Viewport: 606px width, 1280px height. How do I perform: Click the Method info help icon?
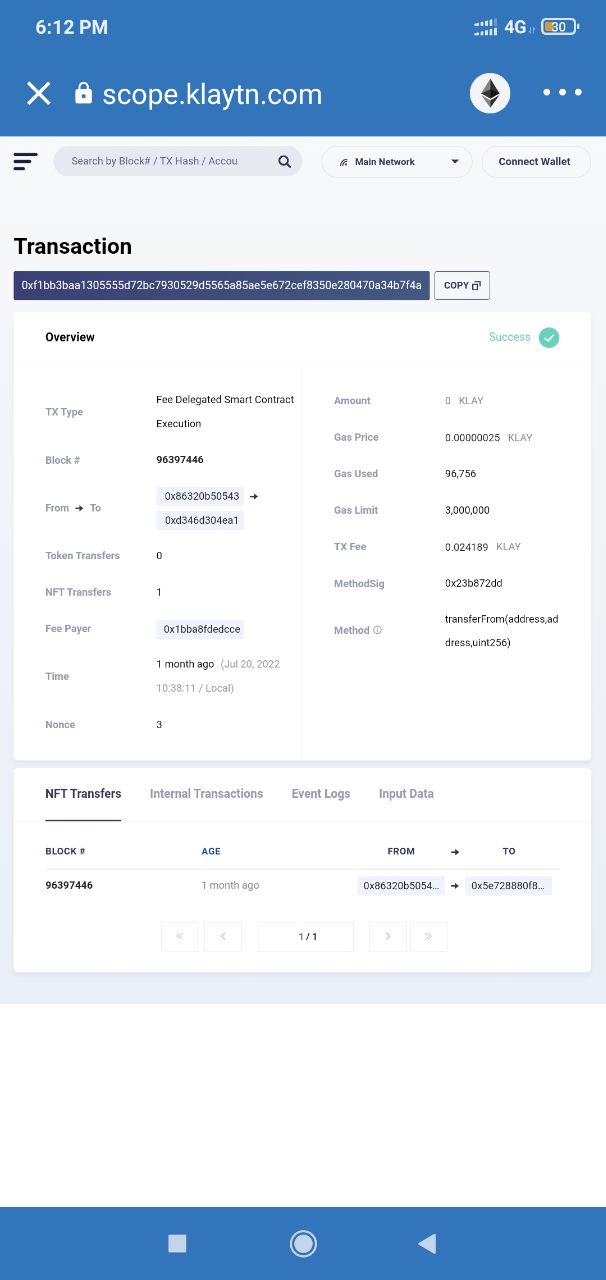[x=377, y=631]
